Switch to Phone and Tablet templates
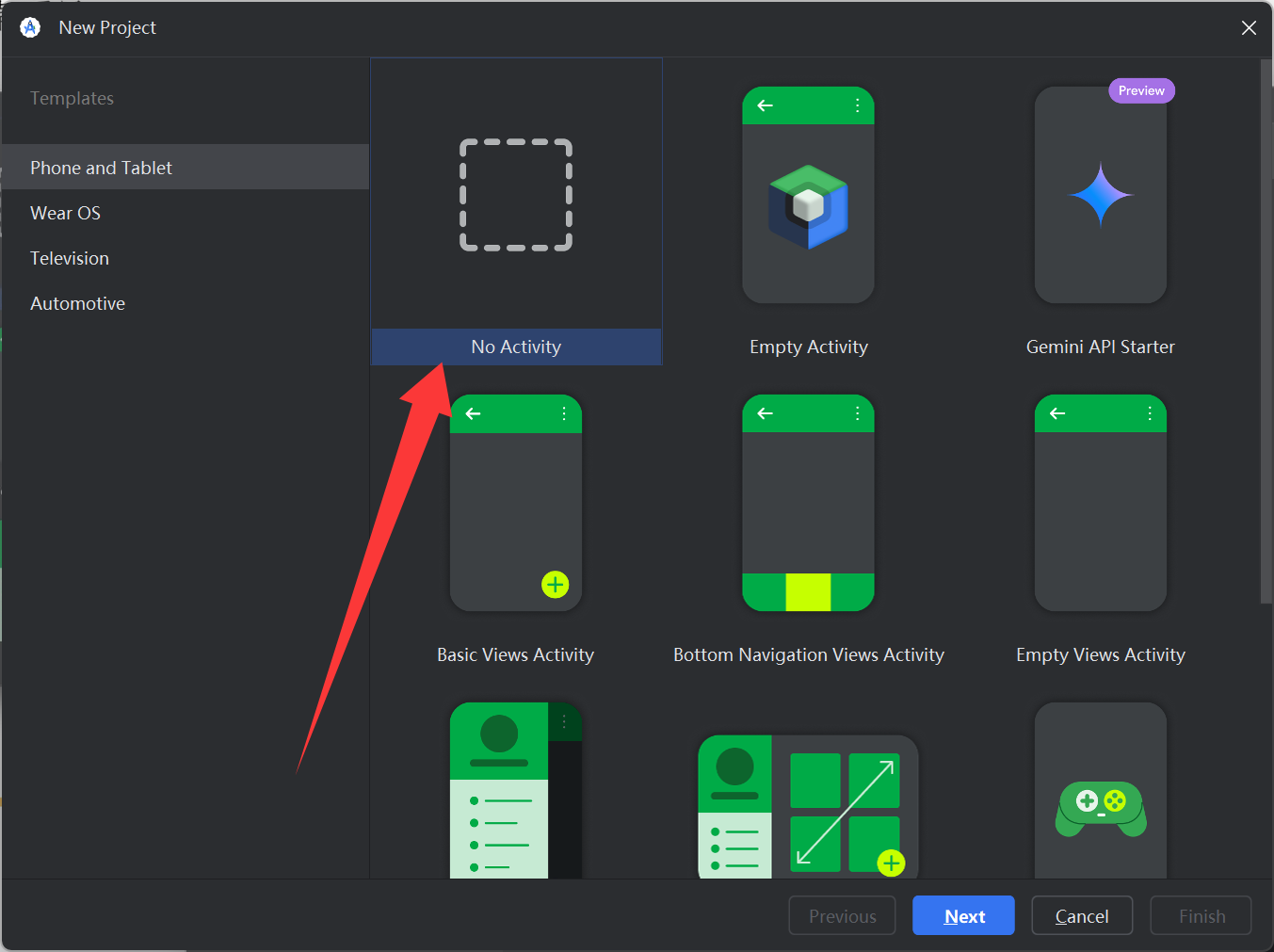Image resolution: width=1274 pixels, height=952 pixels. 102,168
